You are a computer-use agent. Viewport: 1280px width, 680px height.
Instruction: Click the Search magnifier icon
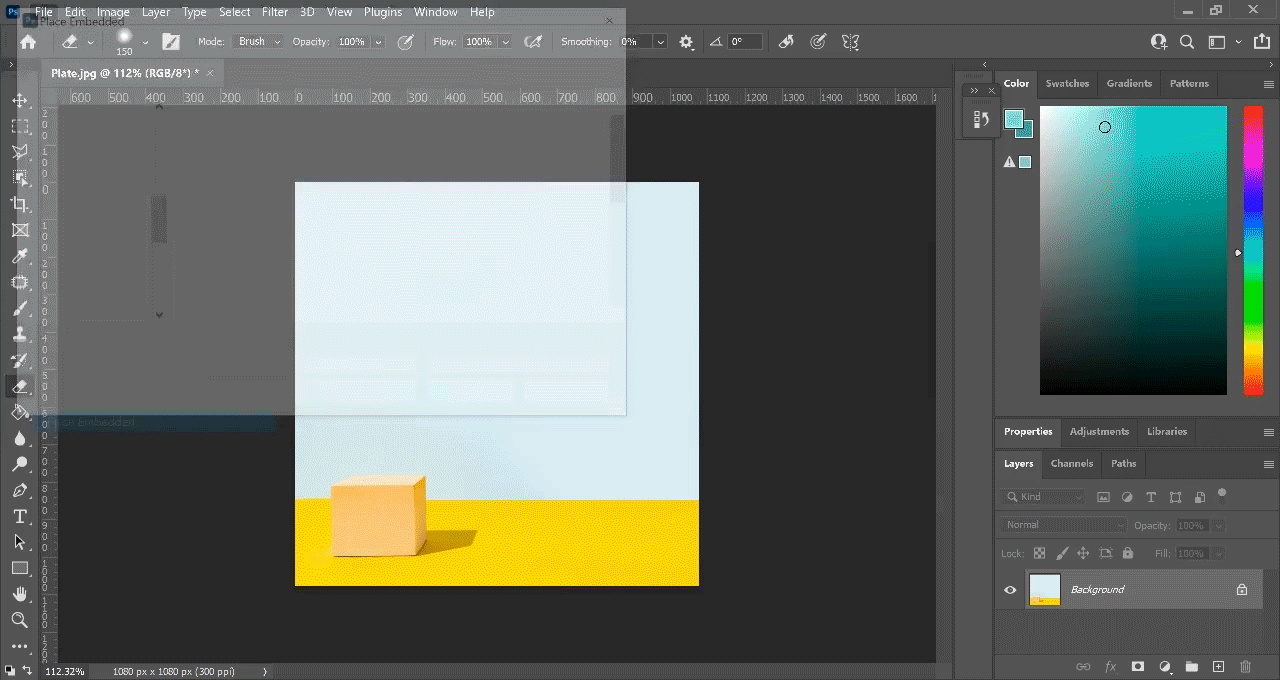pyautogui.click(x=1187, y=42)
